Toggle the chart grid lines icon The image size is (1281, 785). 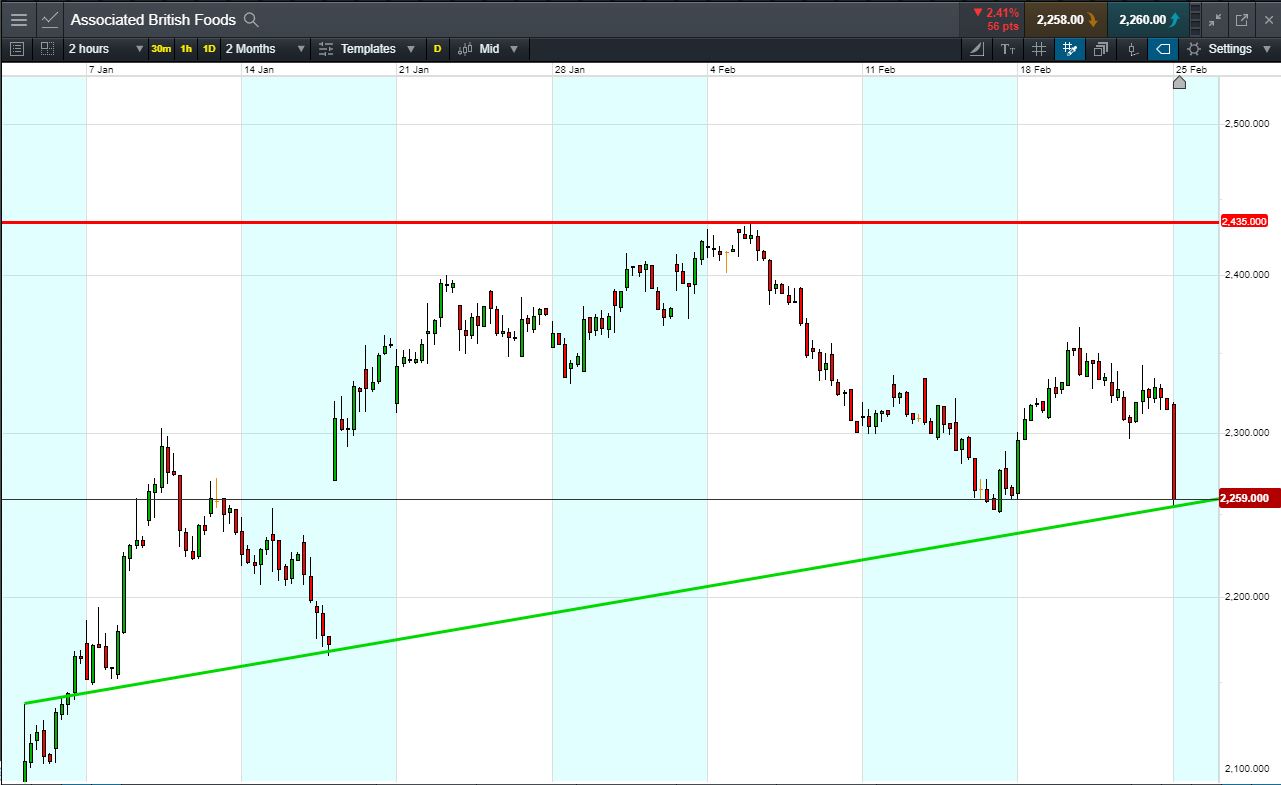tap(1039, 48)
